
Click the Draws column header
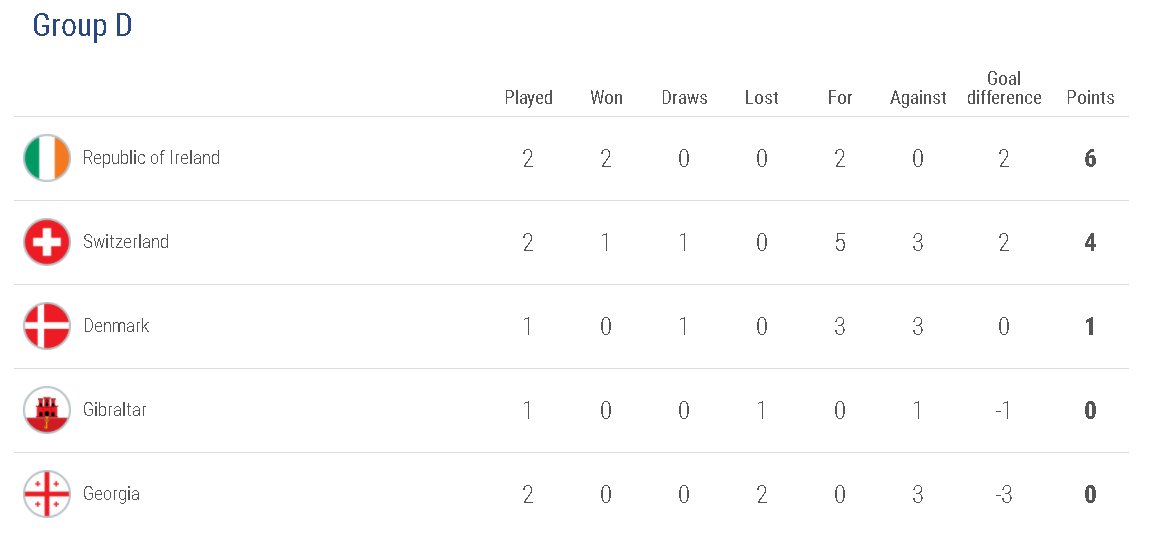click(684, 98)
